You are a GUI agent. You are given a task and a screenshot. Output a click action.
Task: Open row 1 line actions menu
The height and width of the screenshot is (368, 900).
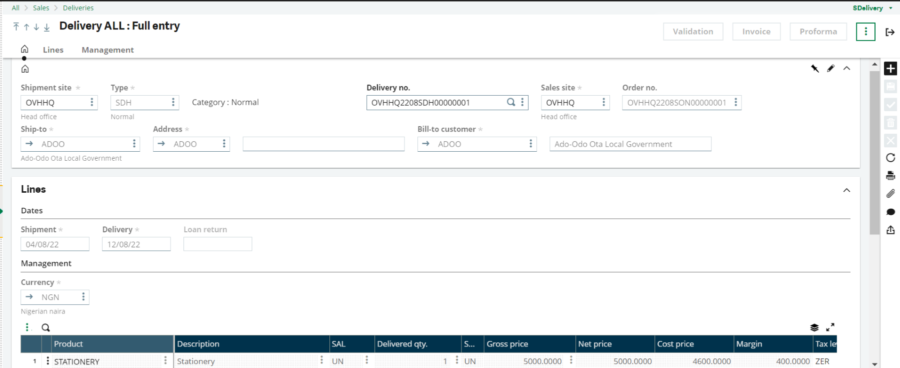click(48, 361)
